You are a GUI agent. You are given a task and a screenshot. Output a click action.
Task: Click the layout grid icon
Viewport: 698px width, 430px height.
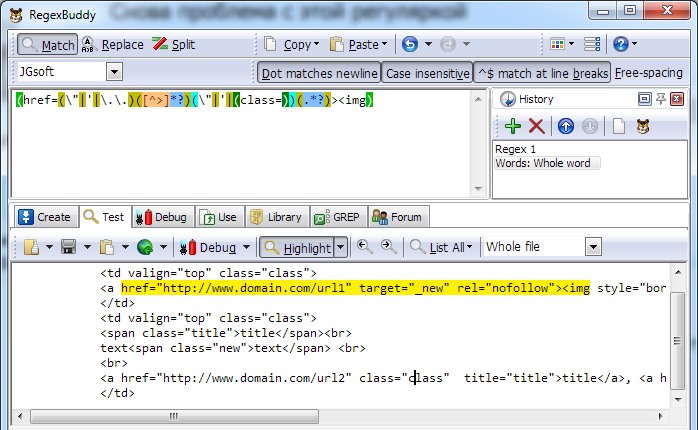coord(557,44)
